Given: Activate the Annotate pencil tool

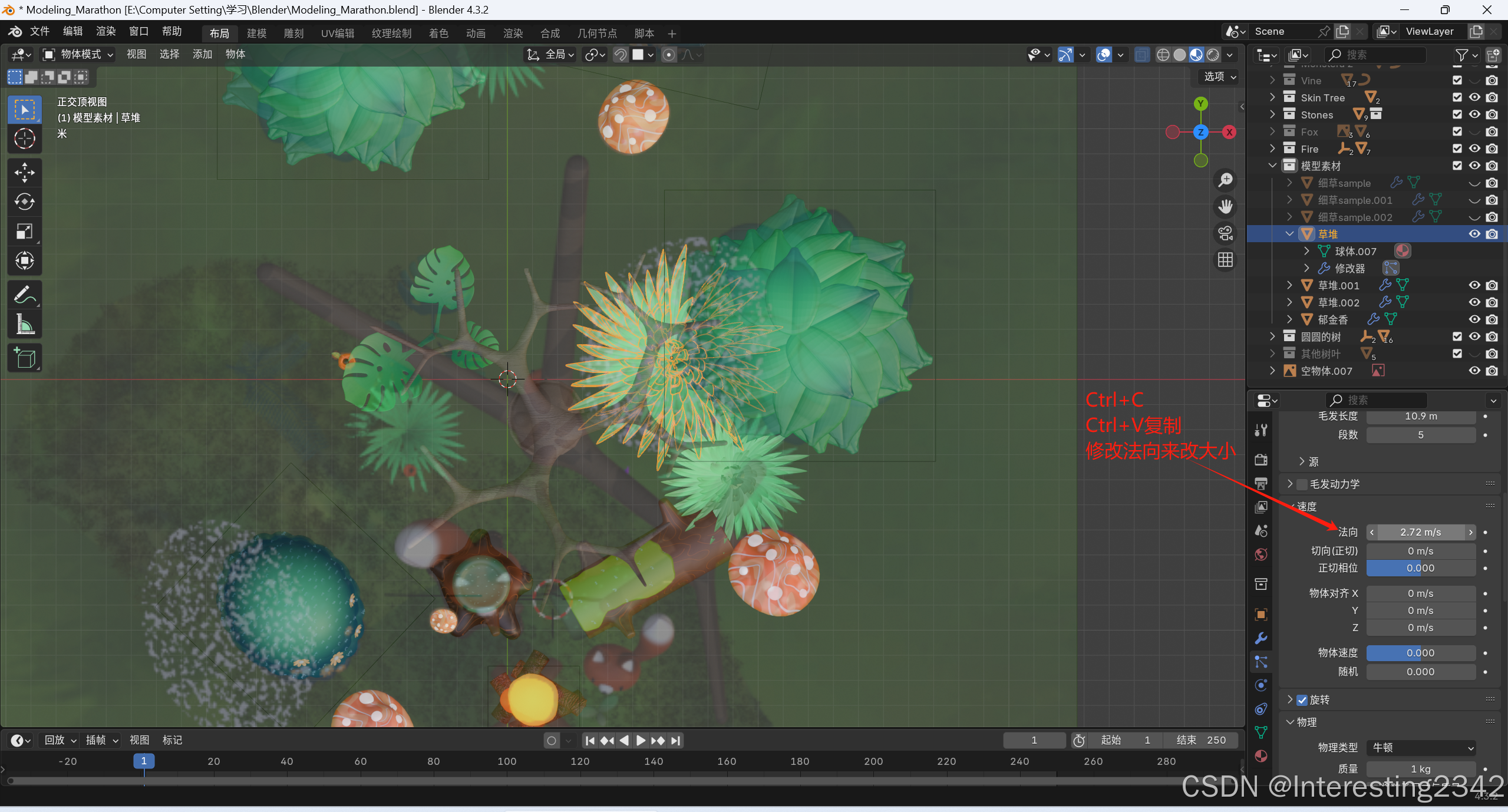Looking at the screenshot, I should pyautogui.click(x=24, y=295).
